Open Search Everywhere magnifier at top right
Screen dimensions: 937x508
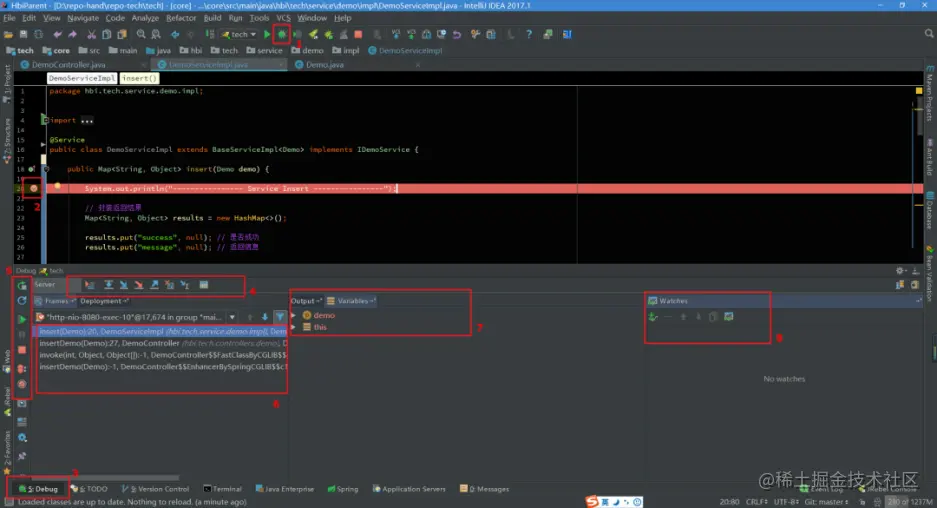click(929, 34)
